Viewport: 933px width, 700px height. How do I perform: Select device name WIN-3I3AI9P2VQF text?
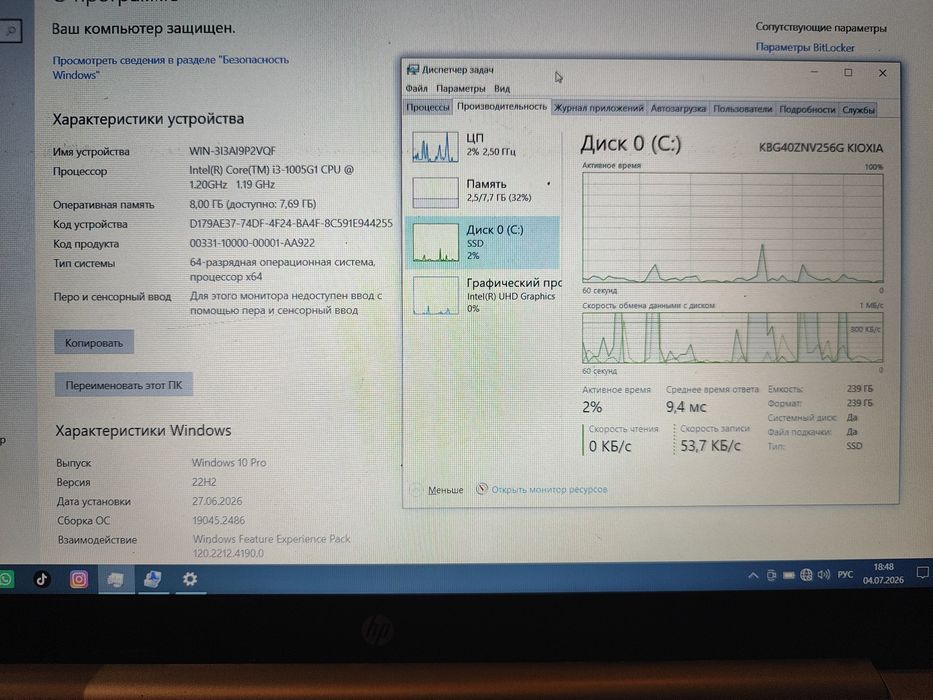pos(232,151)
